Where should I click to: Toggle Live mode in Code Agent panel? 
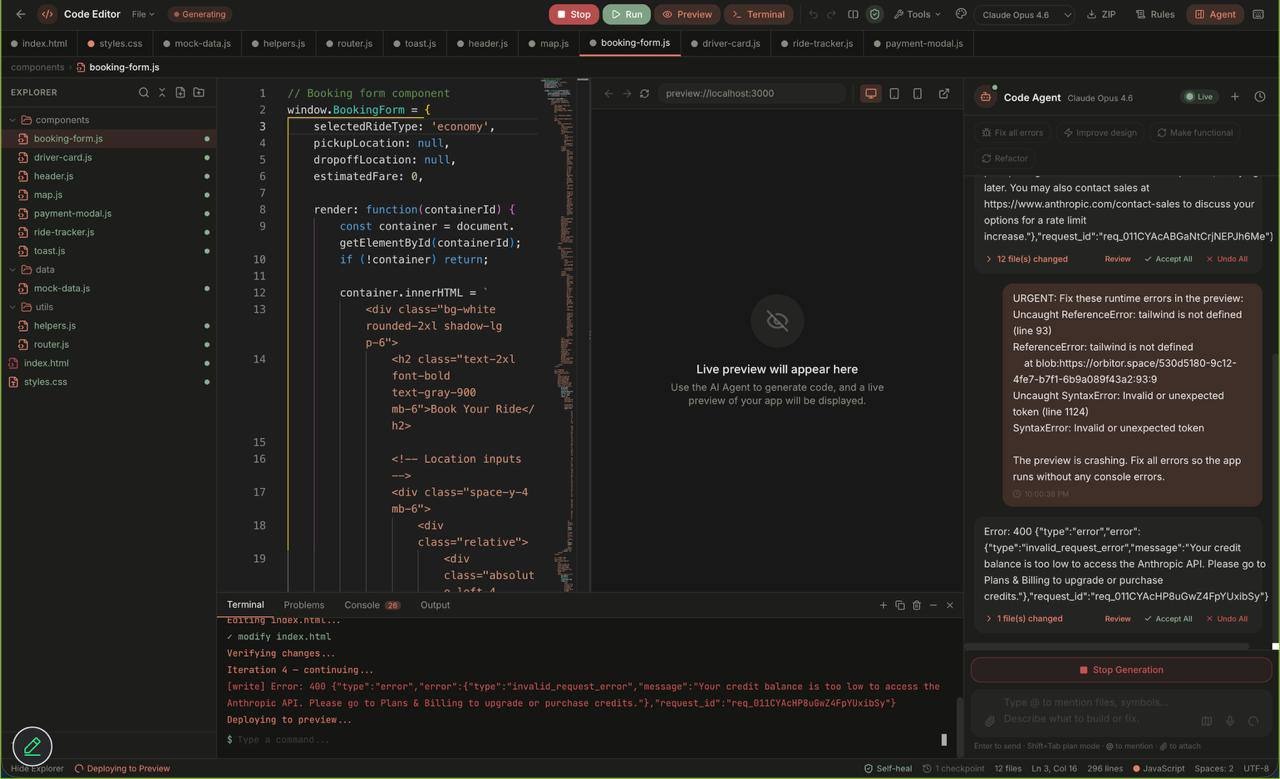pyautogui.click(x=1199, y=97)
